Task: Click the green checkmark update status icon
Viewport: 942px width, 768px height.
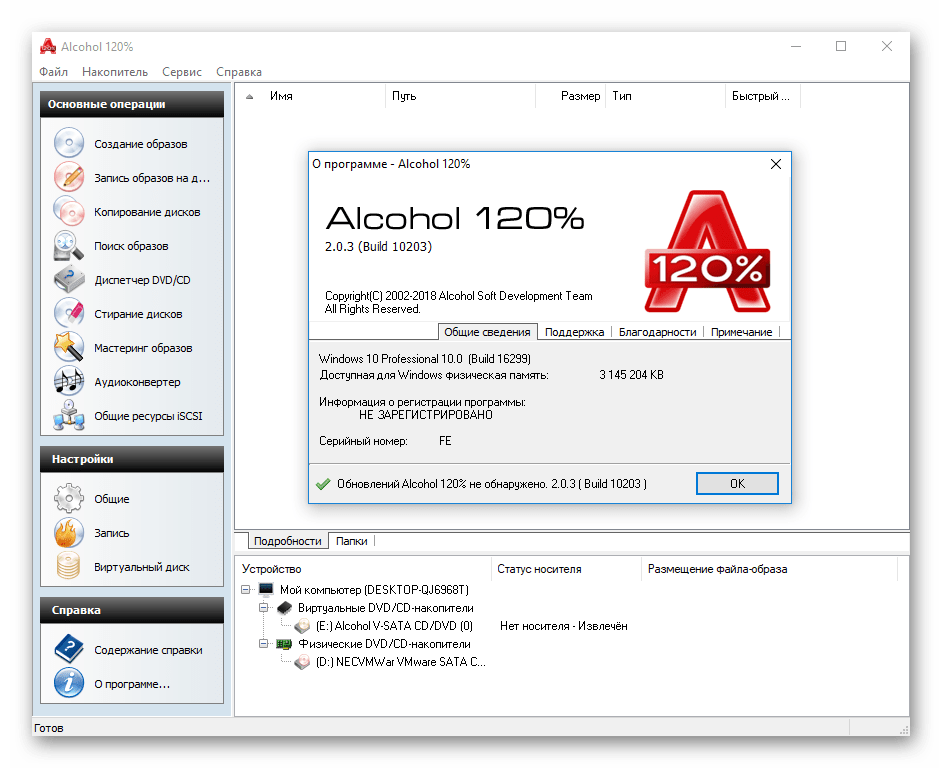Action: 323,484
